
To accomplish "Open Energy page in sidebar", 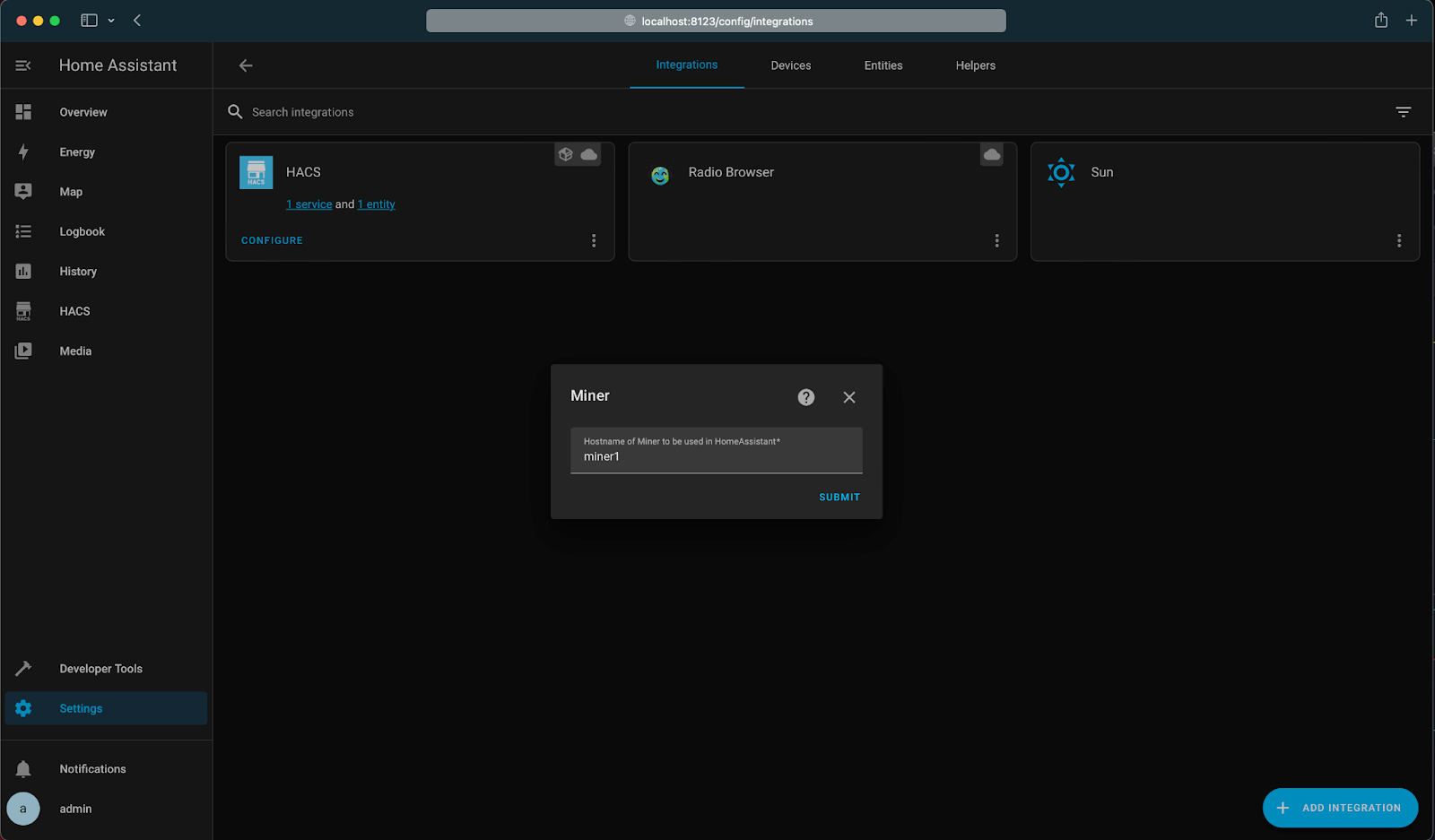I will click(106, 152).
